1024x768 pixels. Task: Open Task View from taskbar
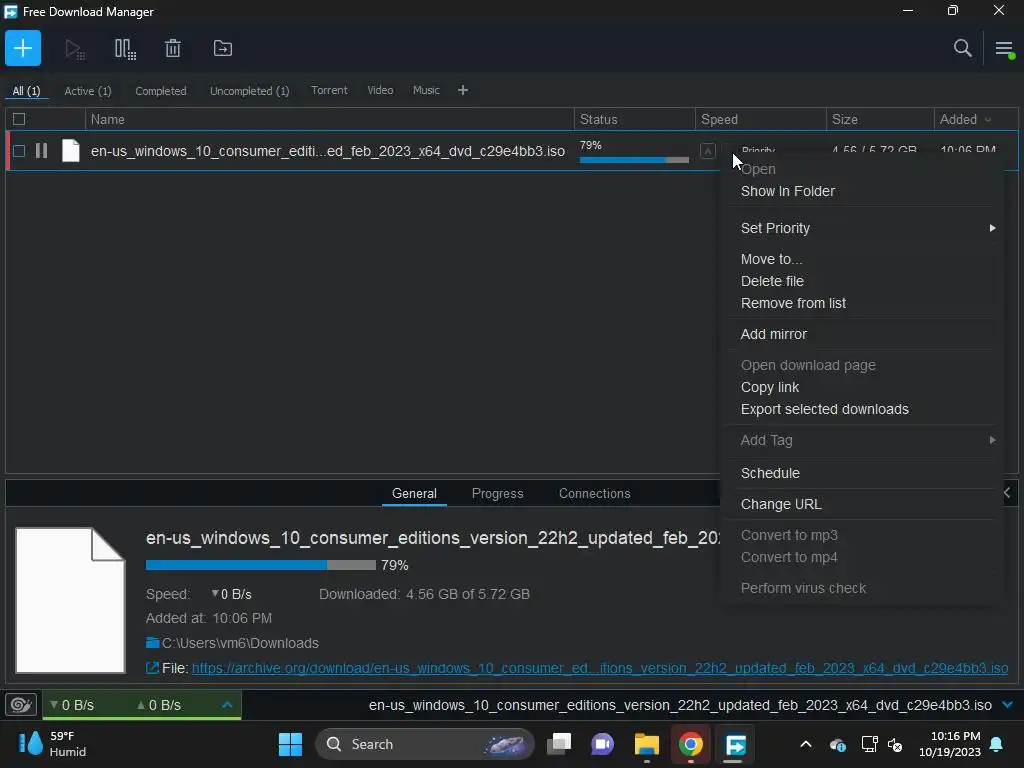tap(559, 744)
